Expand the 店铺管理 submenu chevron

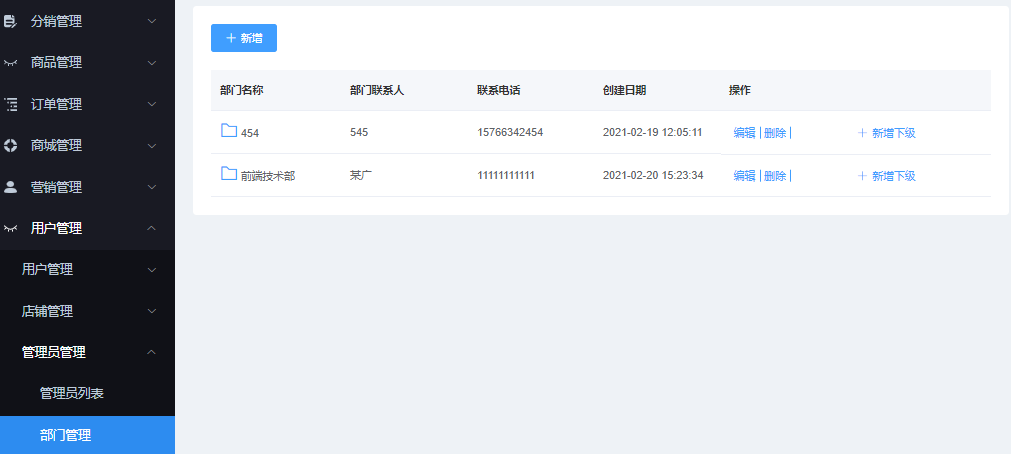coord(152,311)
